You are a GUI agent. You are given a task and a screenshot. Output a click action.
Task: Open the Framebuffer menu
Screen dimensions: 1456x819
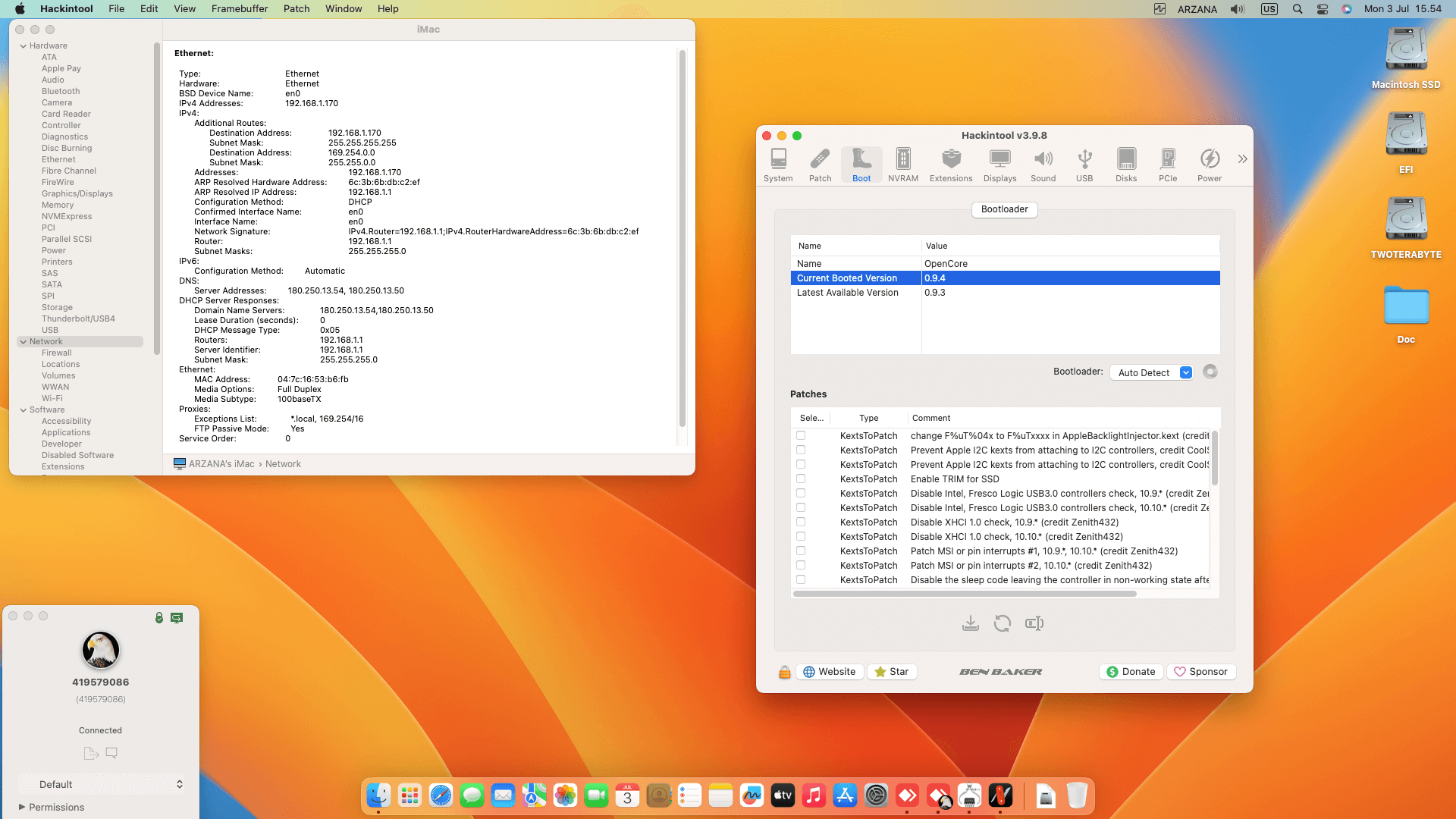coord(239,9)
